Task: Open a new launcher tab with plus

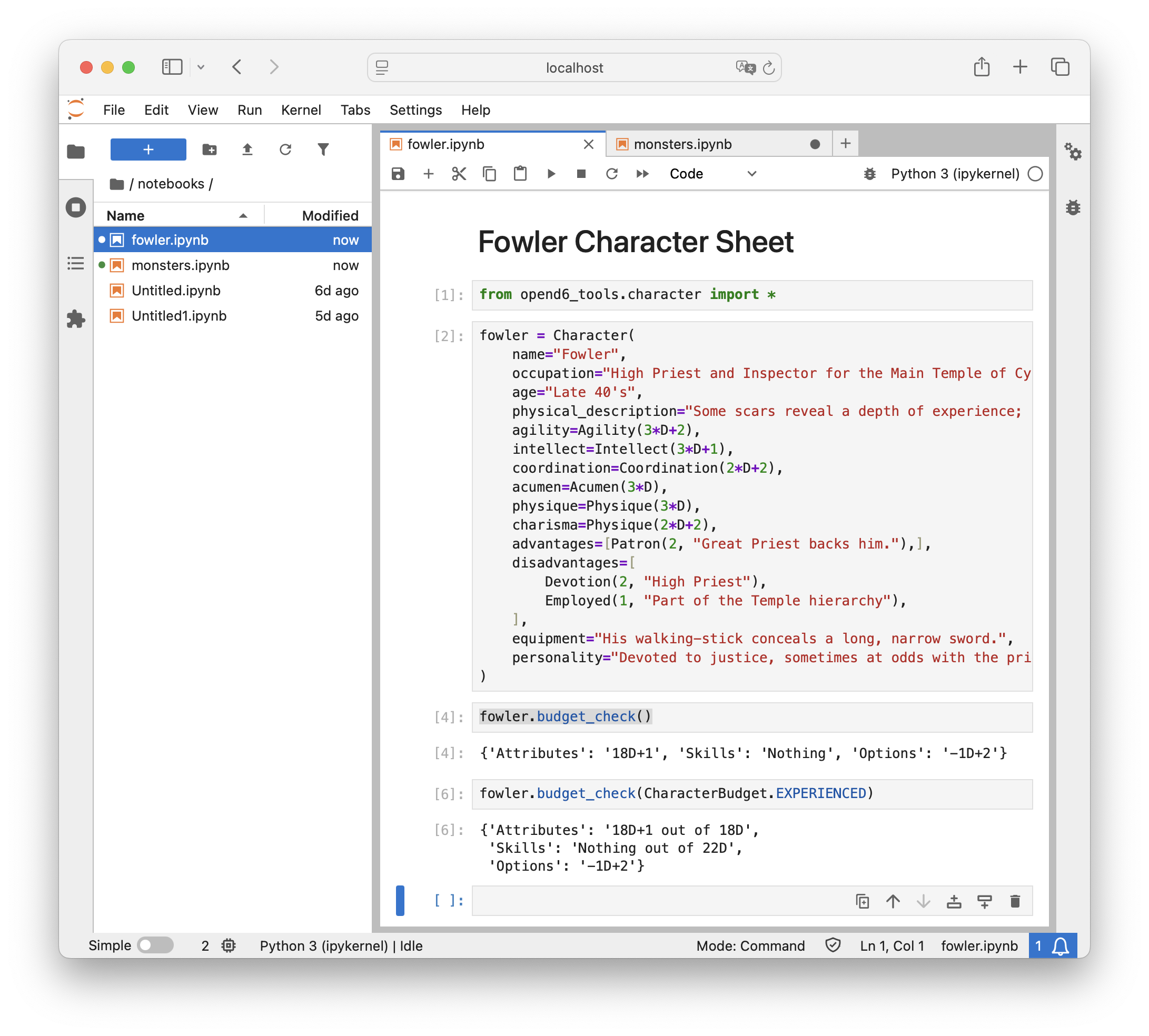Action: pos(846,143)
